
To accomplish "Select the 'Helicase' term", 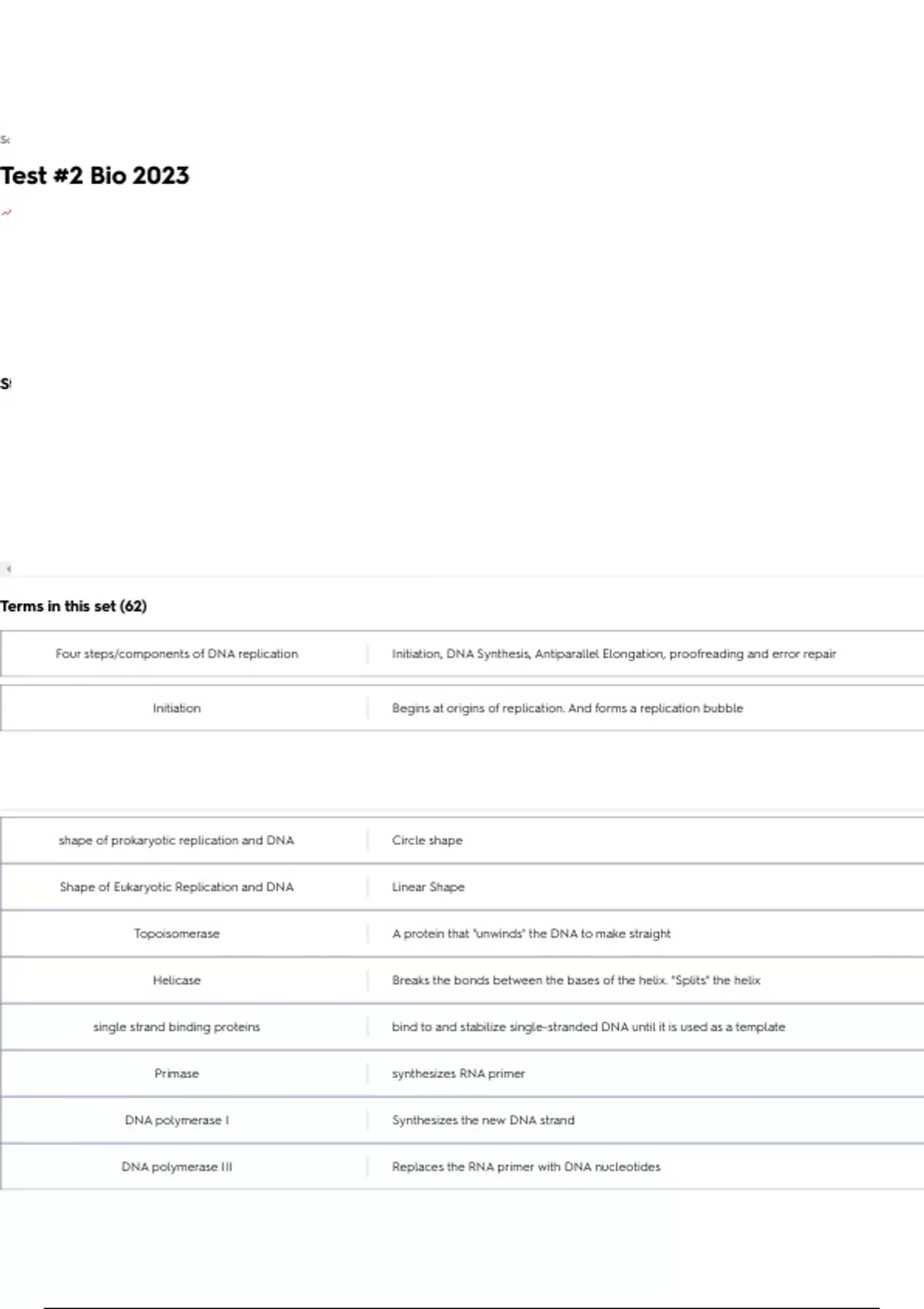I will pos(176,980).
